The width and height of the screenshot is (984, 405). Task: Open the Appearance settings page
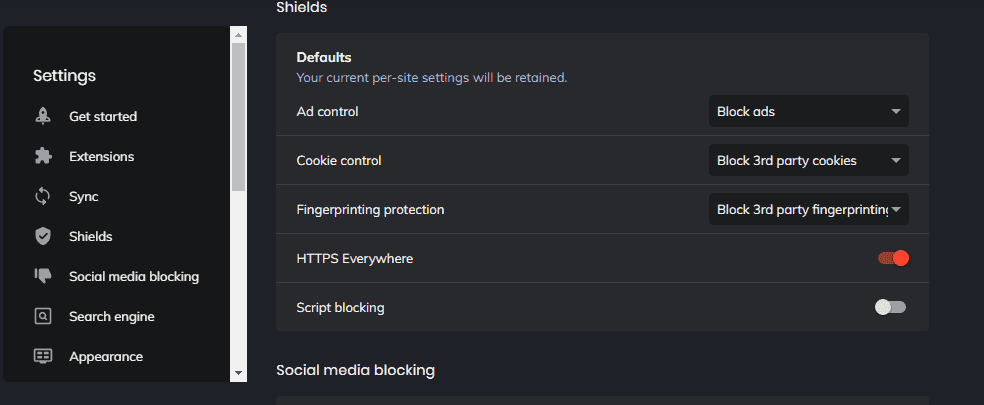pos(106,357)
